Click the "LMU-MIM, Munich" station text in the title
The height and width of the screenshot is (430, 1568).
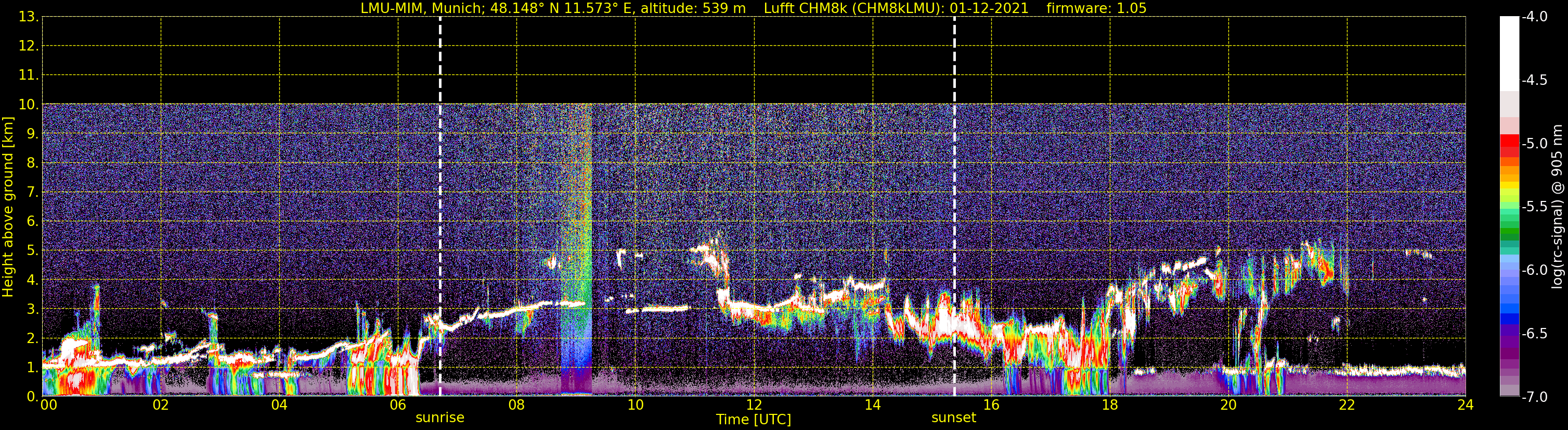(x=421, y=8)
